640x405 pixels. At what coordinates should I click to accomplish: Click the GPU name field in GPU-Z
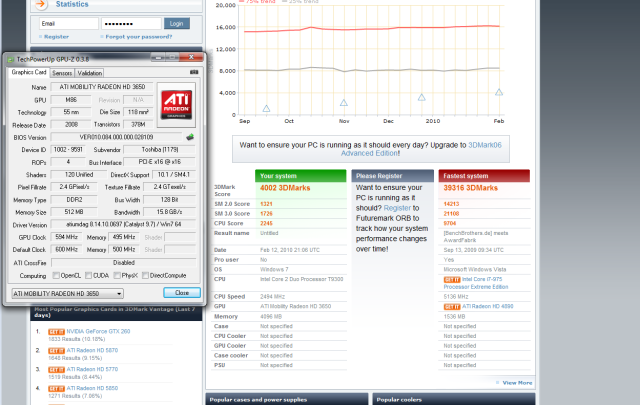[102, 87]
